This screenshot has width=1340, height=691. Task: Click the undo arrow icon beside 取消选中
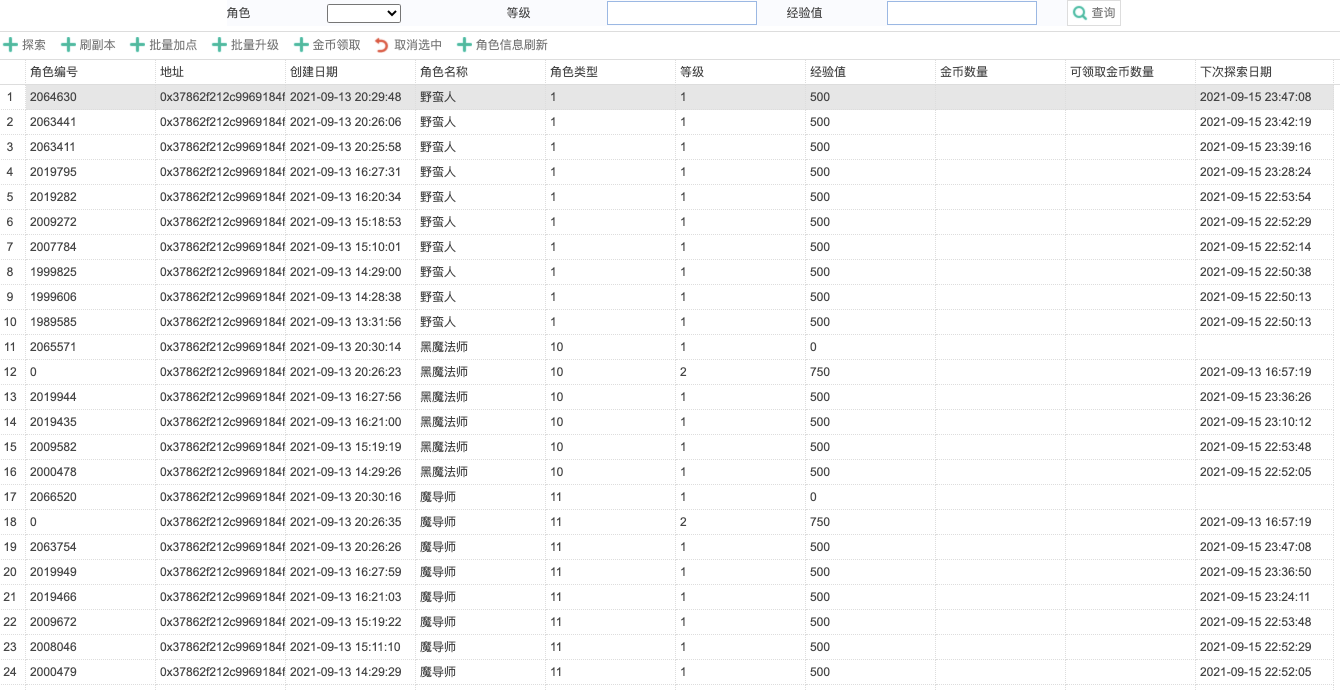coord(382,45)
